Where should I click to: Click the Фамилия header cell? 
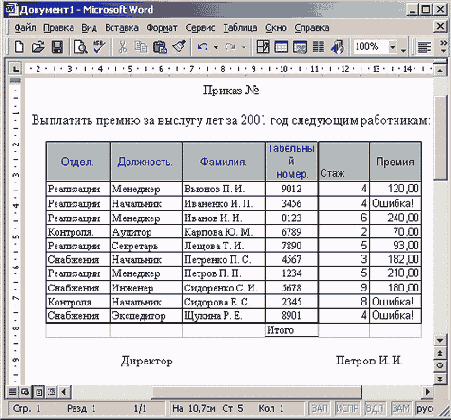tap(224, 162)
